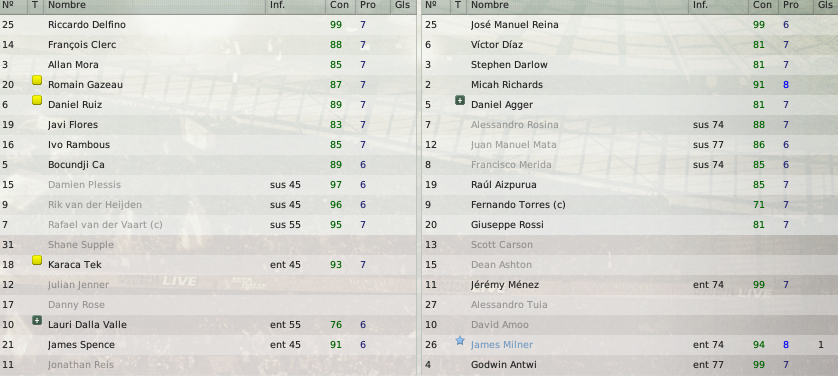The height and width of the screenshot is (376, 838).
Task: Open Fernando Torres (c) player profile
Action: click(518, 205)
